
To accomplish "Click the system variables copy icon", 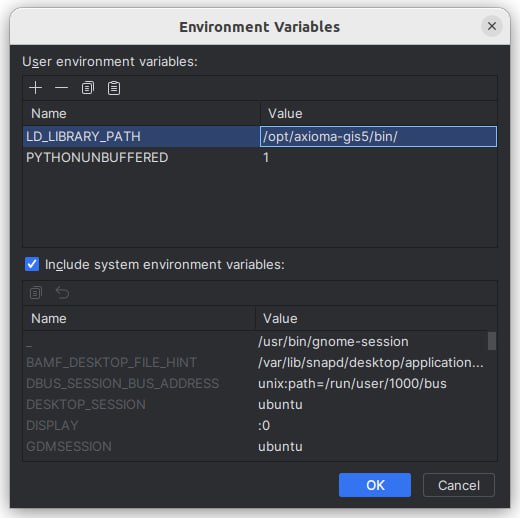I will point(36,293).
